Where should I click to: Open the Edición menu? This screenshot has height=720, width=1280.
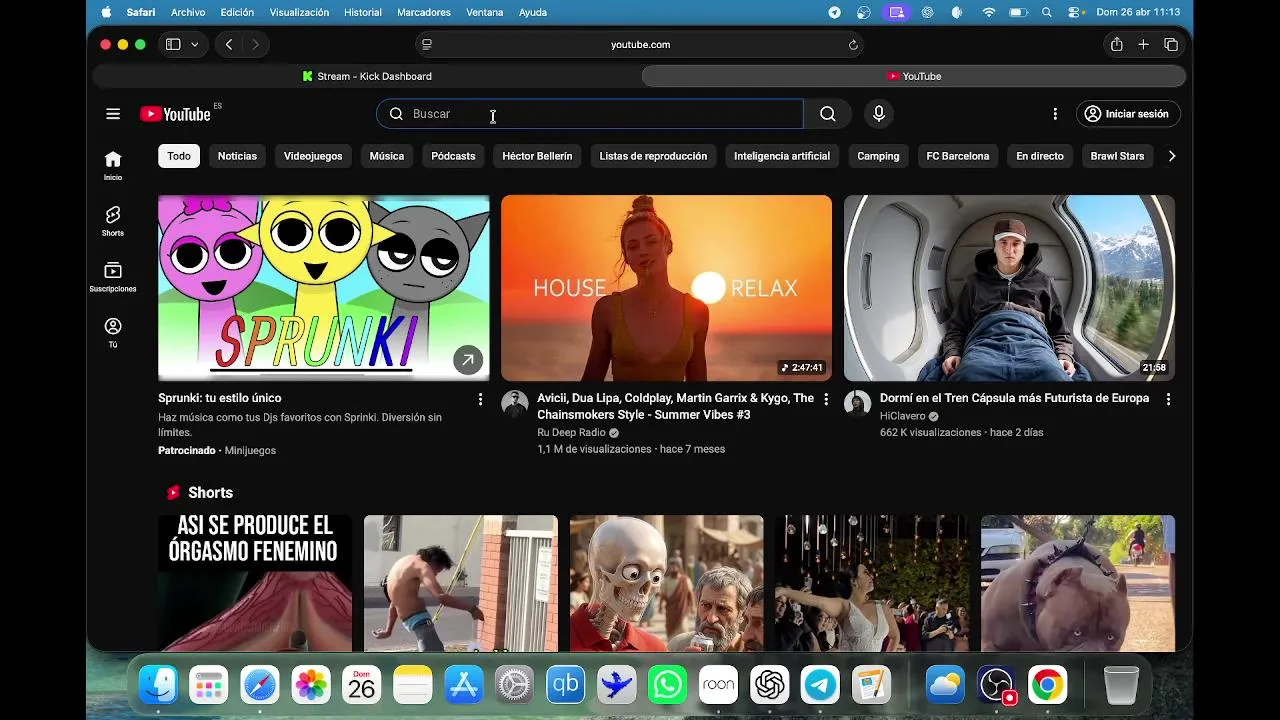point(237,12)
